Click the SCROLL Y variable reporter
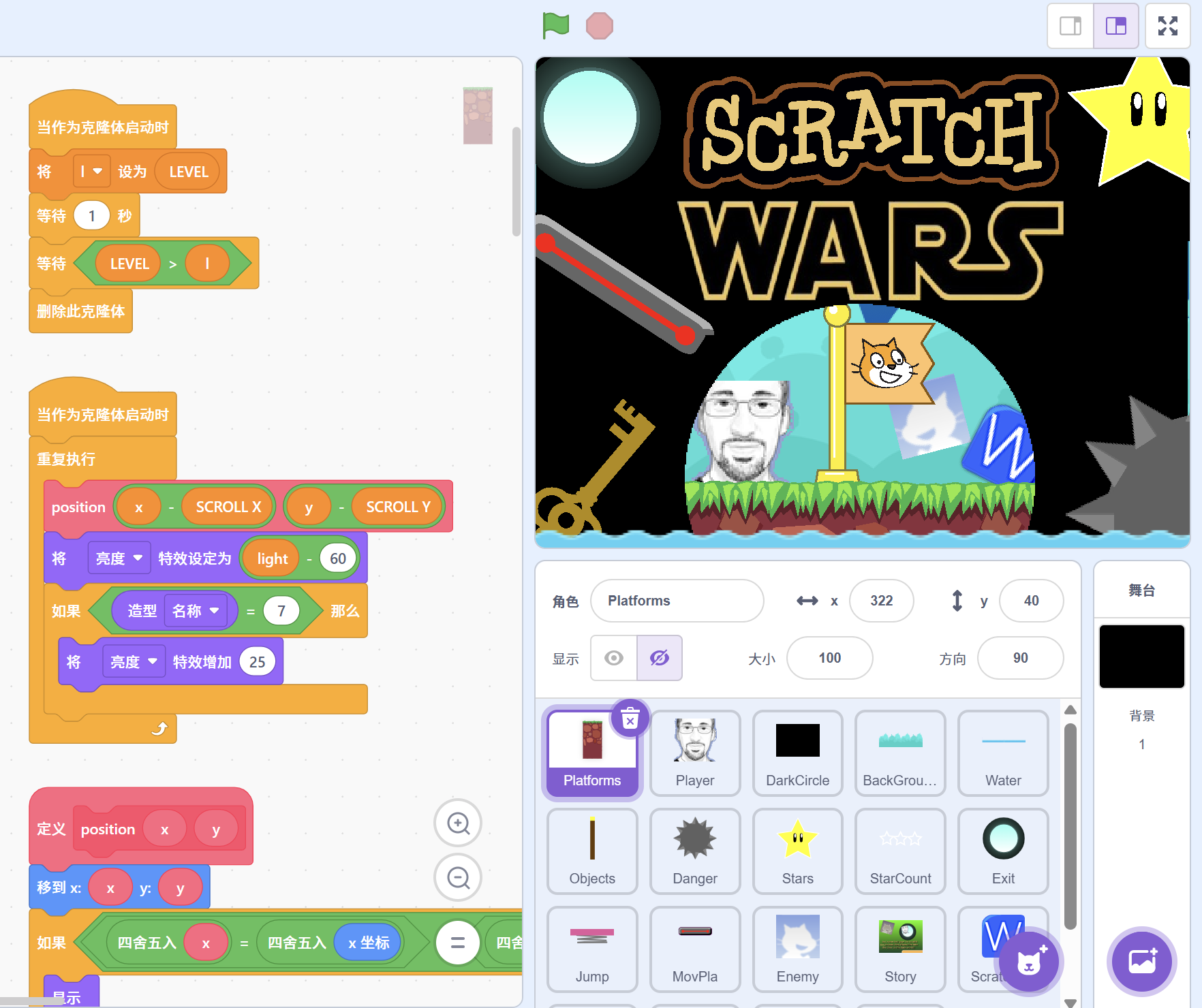This screenshot has width=1202, height=1008. click(x=398, y=507)
